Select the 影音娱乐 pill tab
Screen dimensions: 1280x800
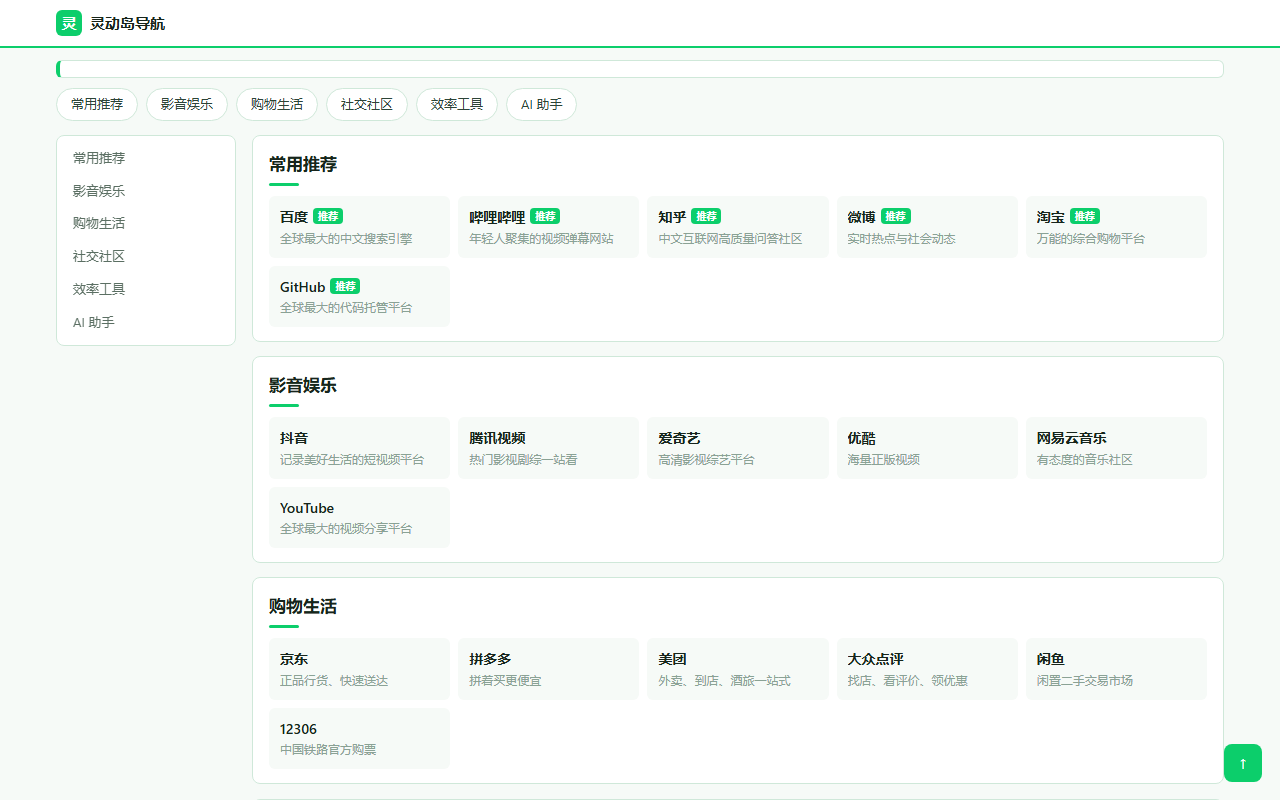[x=187, y=104]
